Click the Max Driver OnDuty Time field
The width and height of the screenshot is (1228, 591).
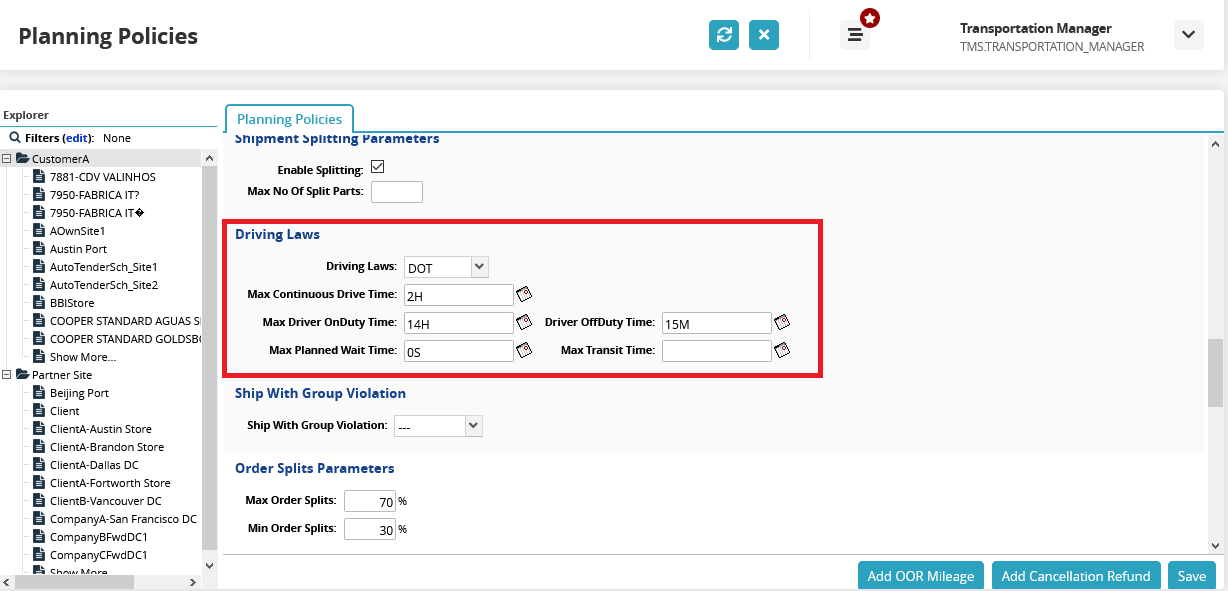point(459,323)
